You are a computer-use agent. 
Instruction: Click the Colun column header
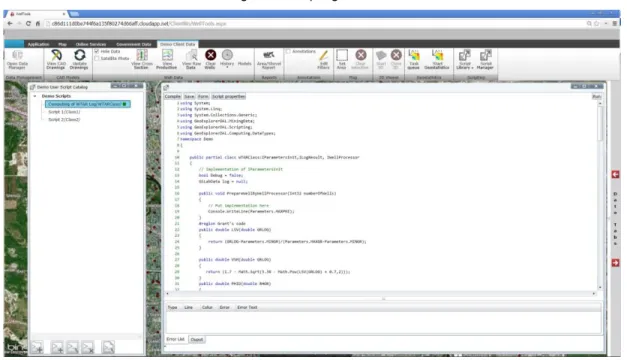(207, 307)
